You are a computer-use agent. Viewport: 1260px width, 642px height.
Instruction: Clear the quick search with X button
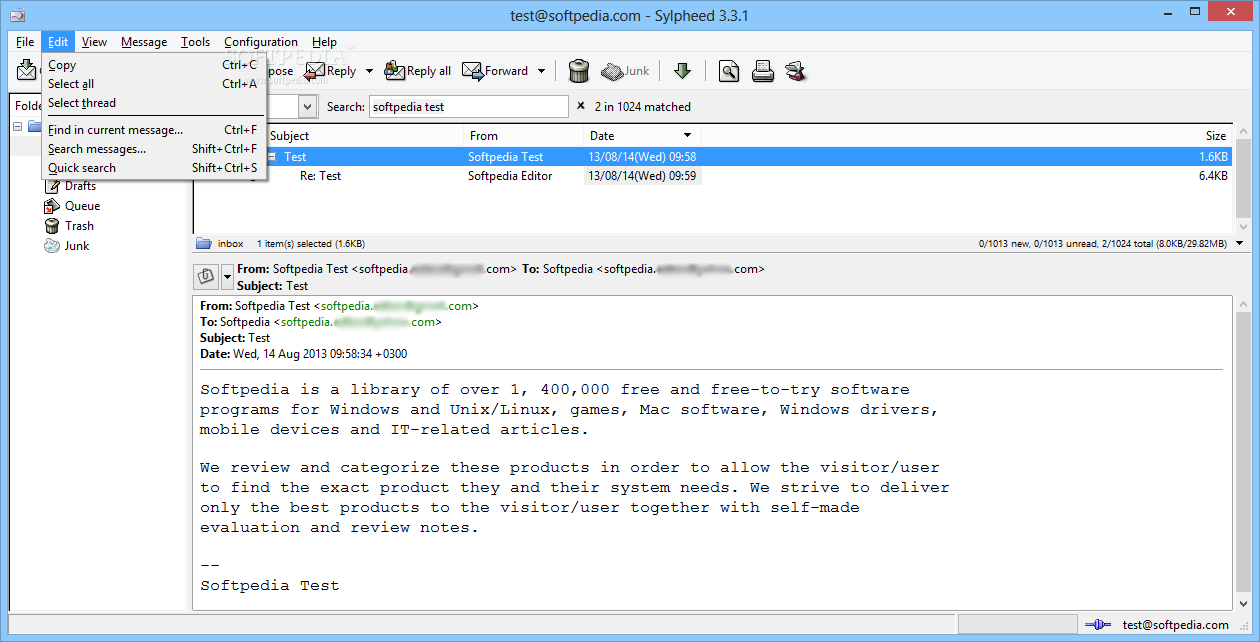pos(581,106)
